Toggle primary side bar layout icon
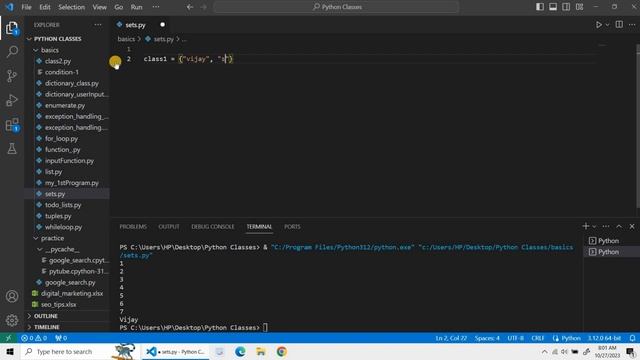640x360 pixels. click(540, 7)
